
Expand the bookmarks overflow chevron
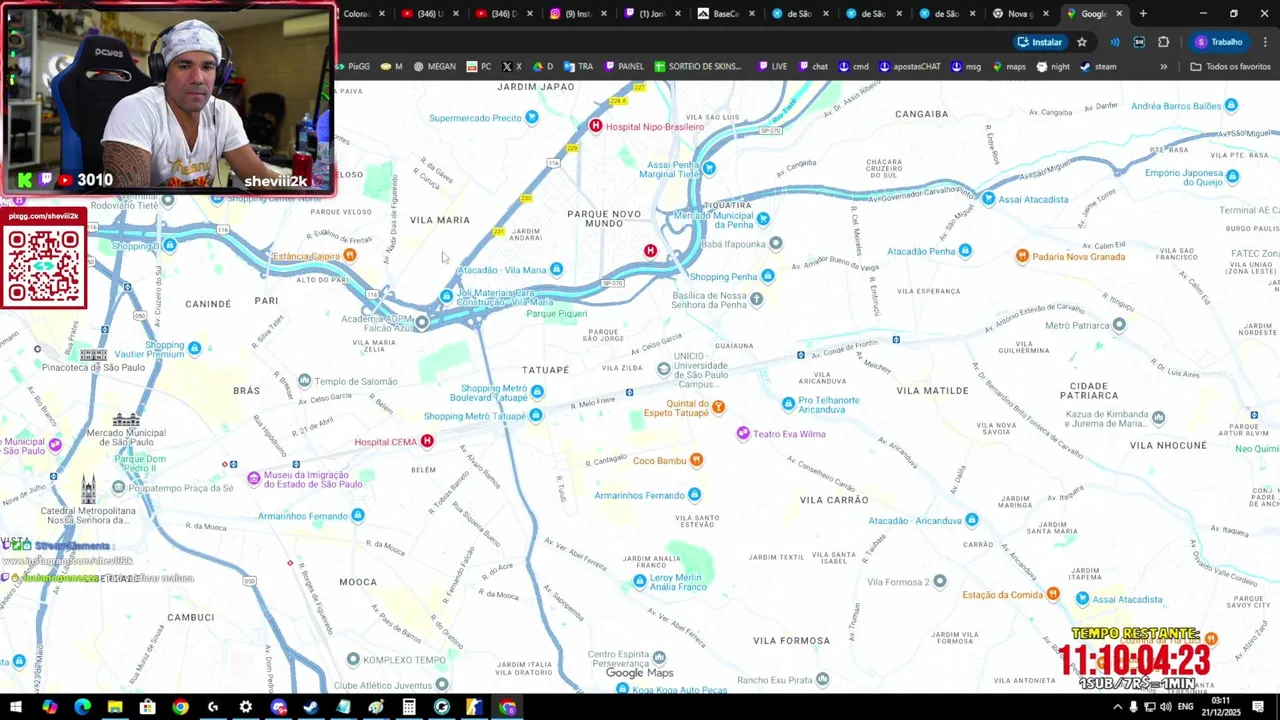[1163, 67]
